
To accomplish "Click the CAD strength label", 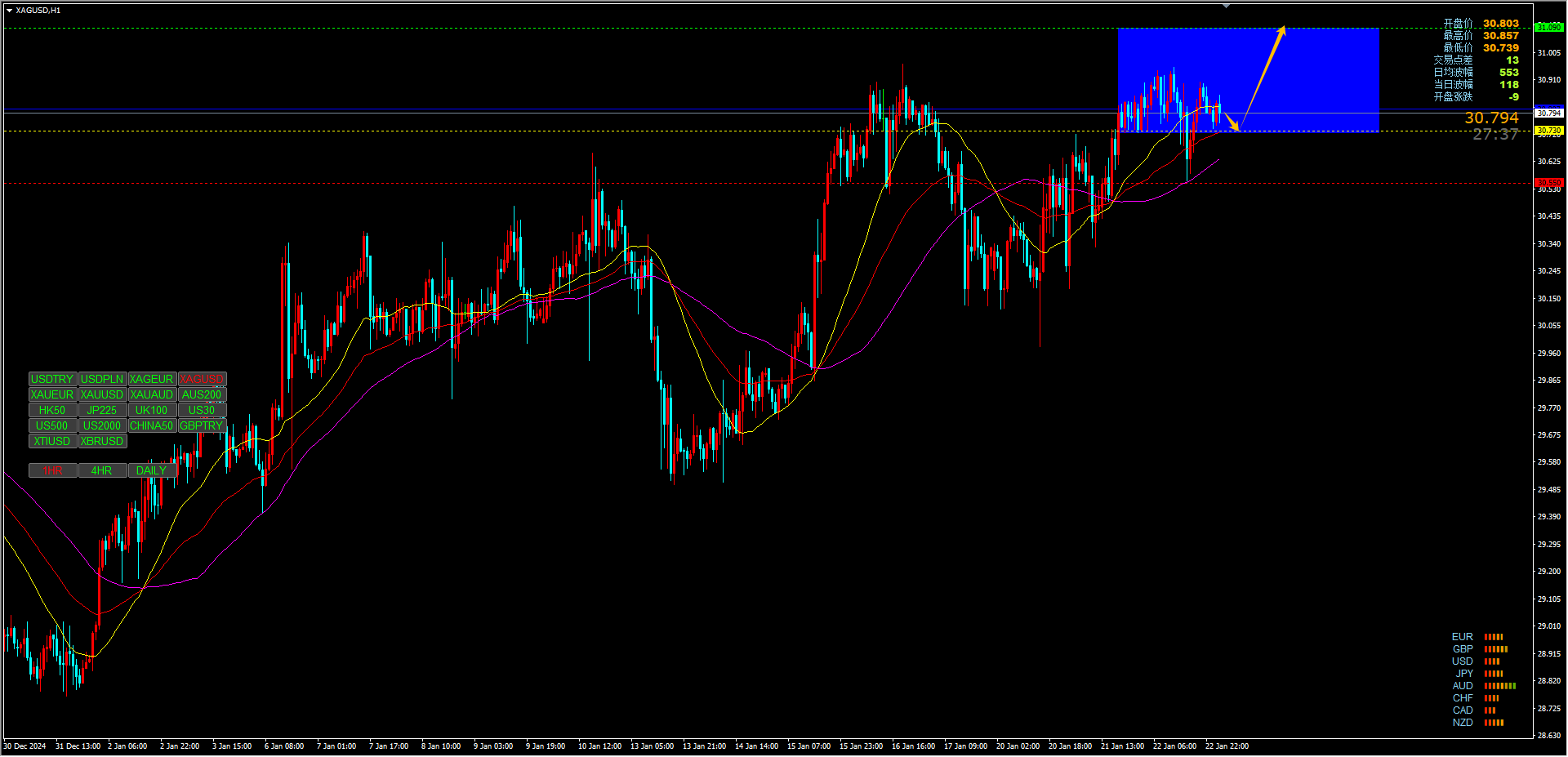I will [1463, 710].
